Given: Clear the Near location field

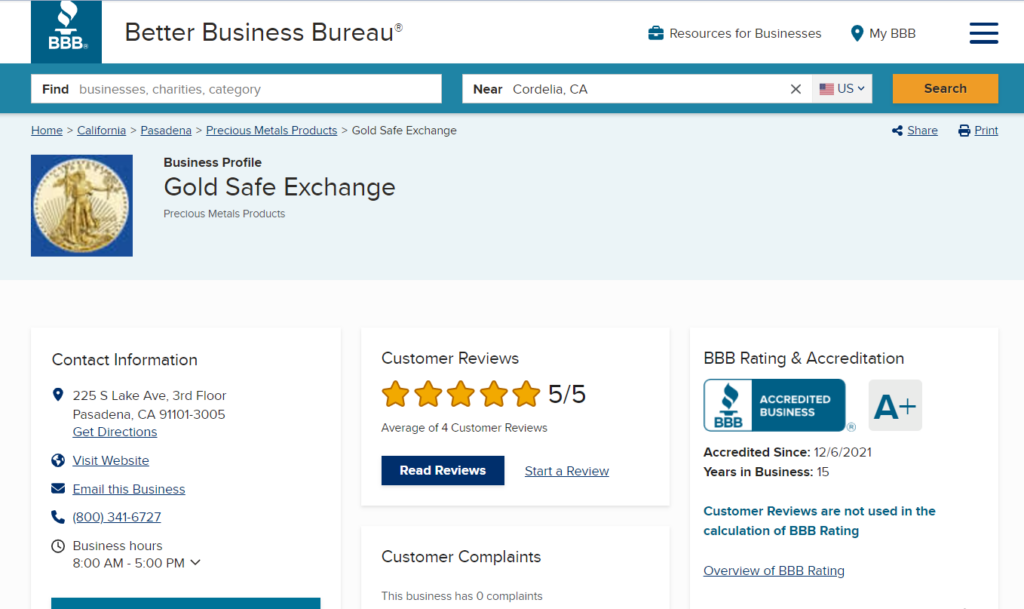Looking at the screenshot, I should tap(795, 89).
